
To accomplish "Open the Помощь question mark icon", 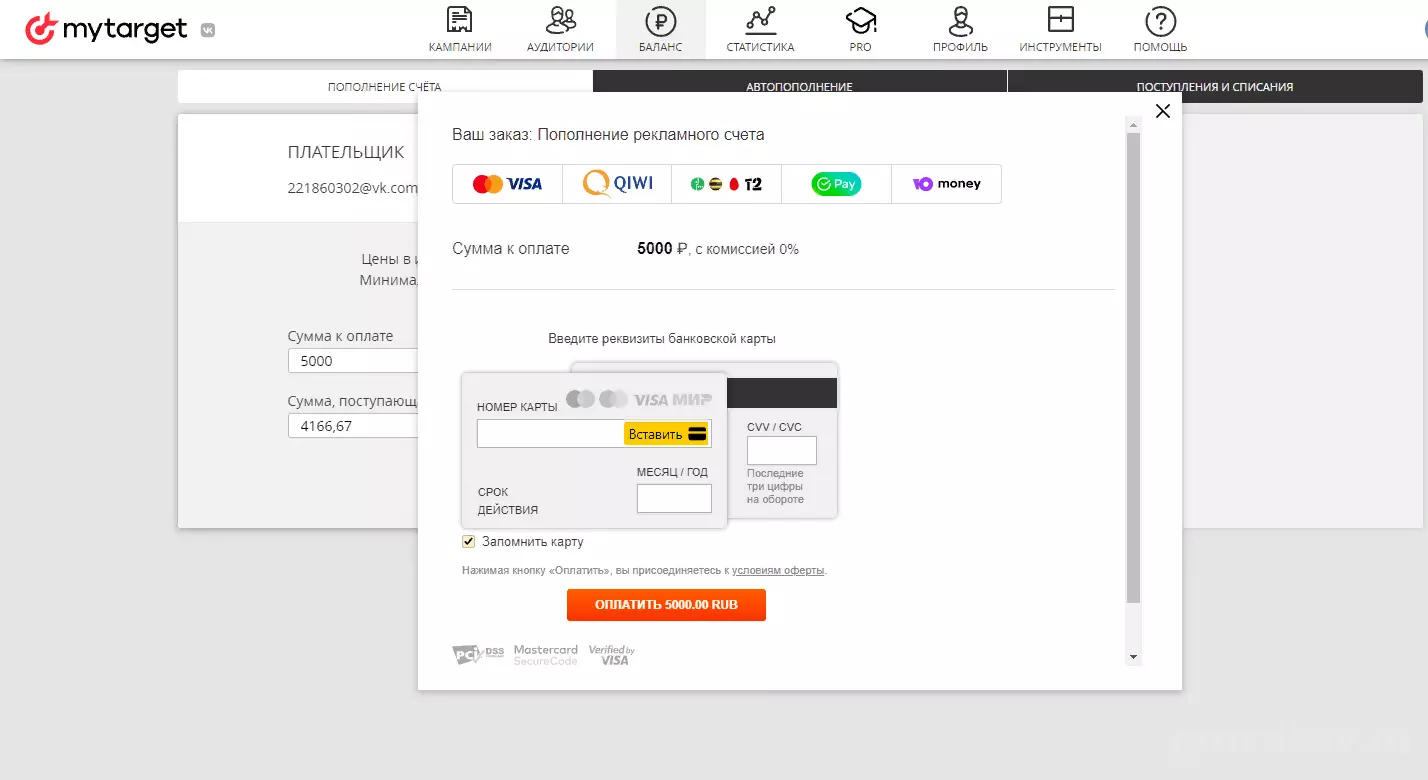I will (x=1160, y=20).
